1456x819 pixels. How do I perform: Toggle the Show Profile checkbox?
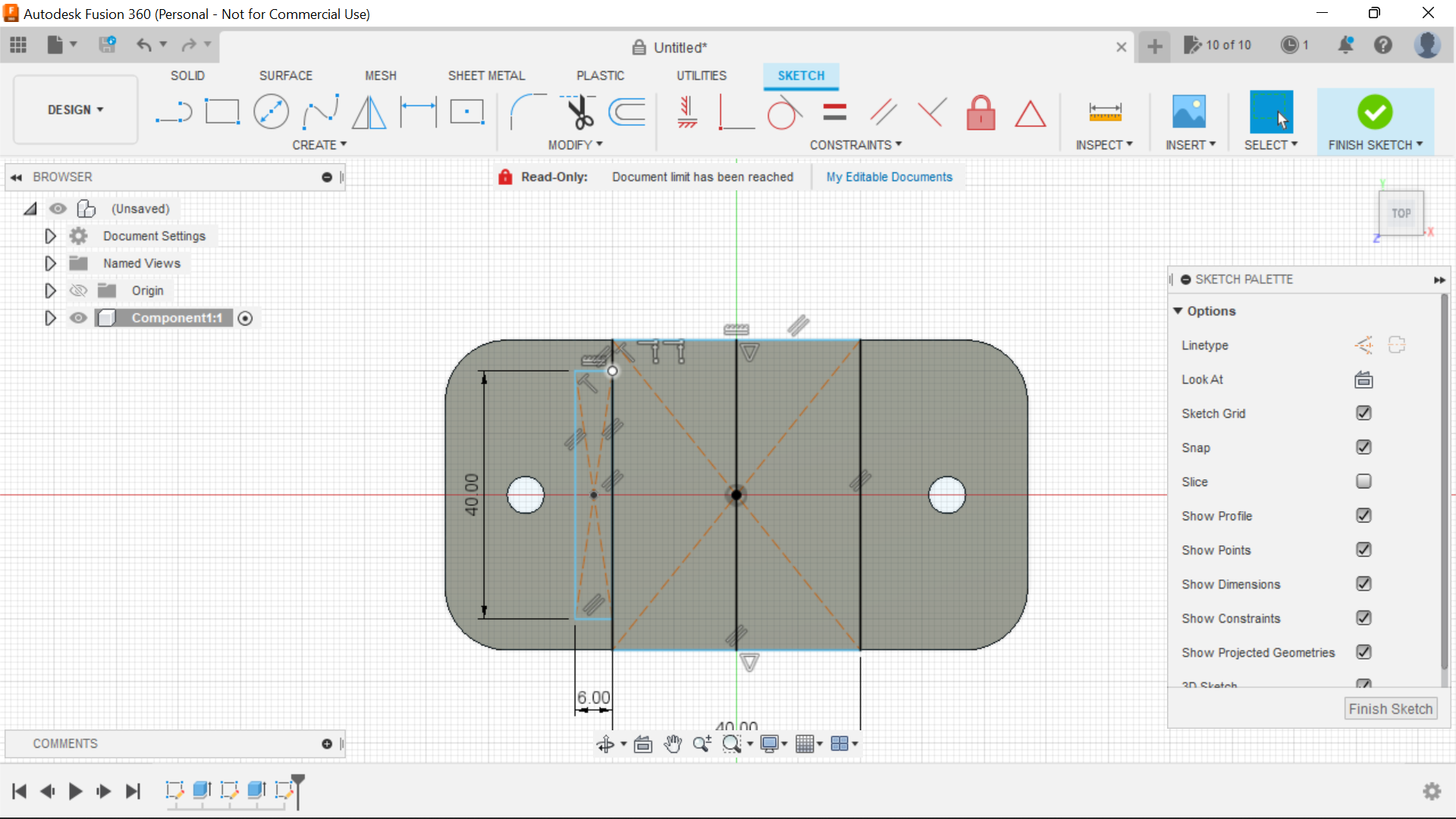pos(1363,515)
